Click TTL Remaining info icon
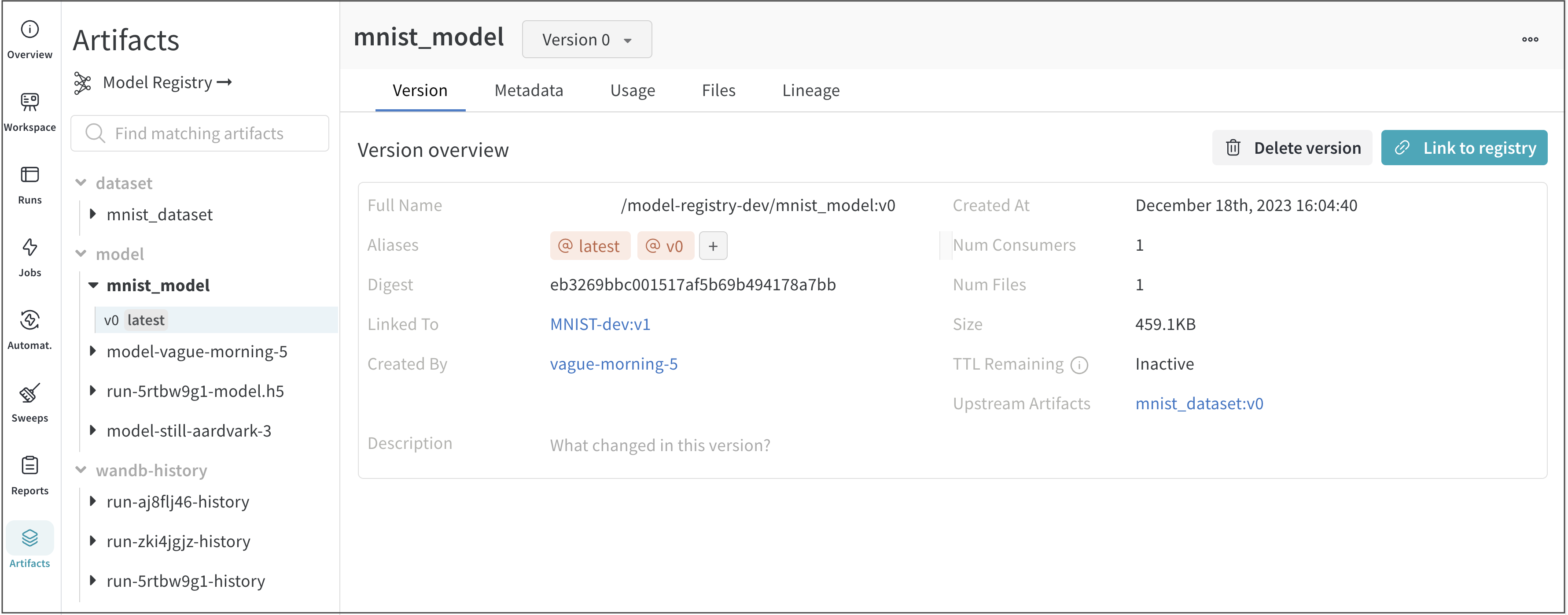Image resolution: width=1568 pixels, height=615 pixels. [x=1079, y=365]
